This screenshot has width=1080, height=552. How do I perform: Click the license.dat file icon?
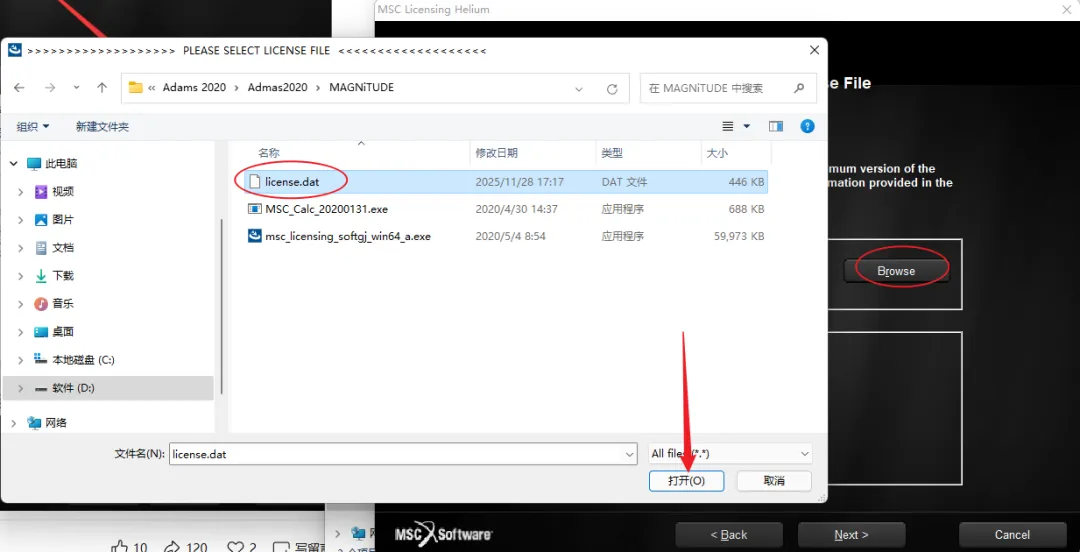click(x=255, y=182)
